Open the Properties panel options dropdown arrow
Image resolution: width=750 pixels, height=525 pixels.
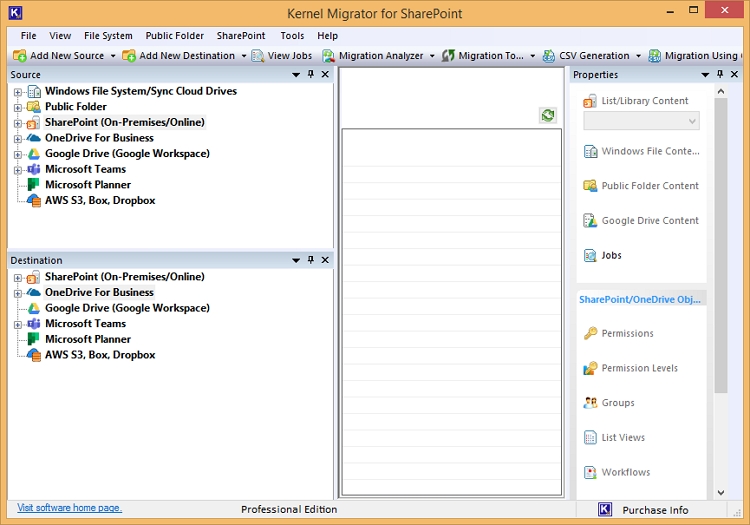705,75
